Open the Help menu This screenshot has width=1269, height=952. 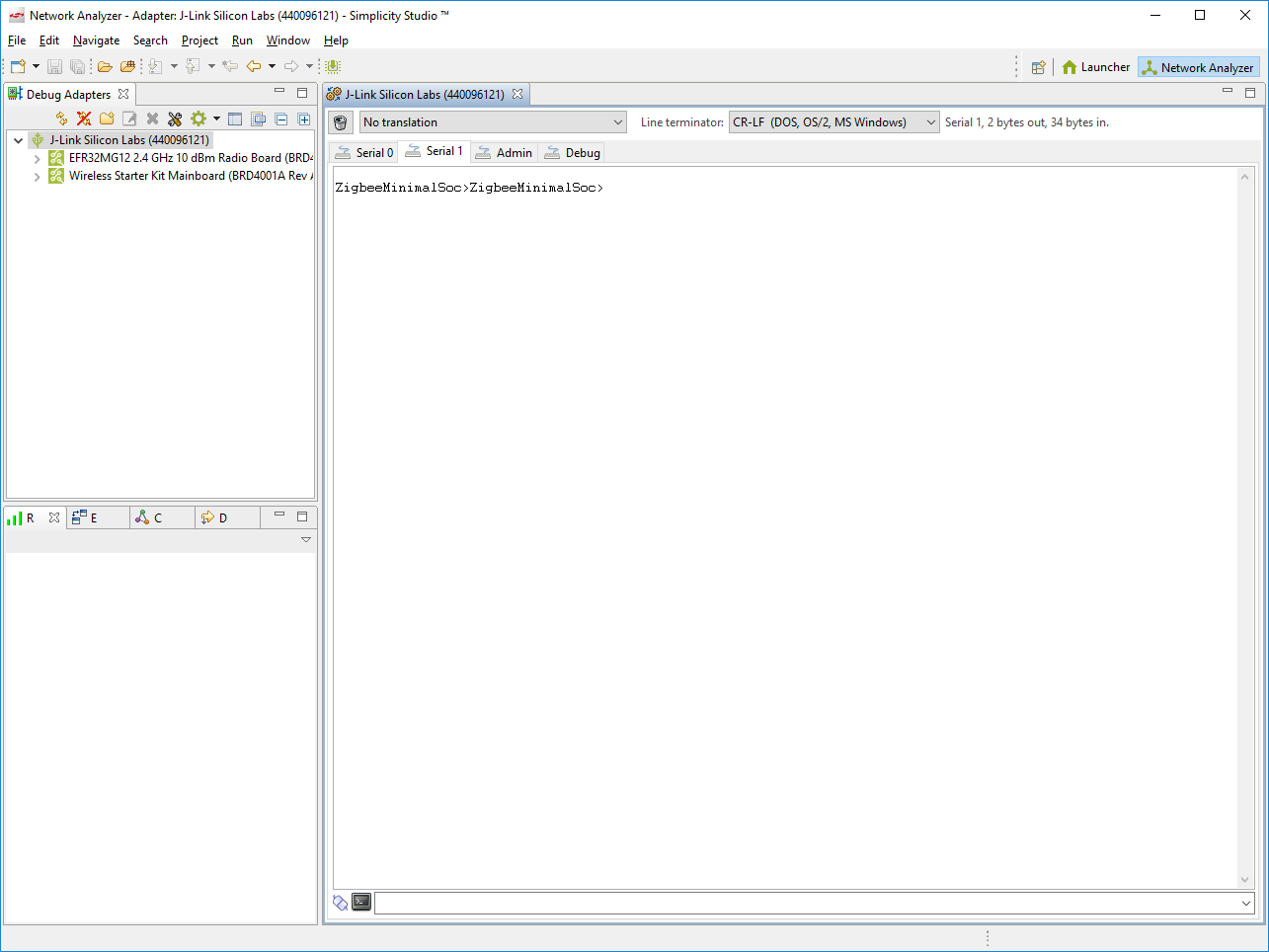[x=336, y=40]
